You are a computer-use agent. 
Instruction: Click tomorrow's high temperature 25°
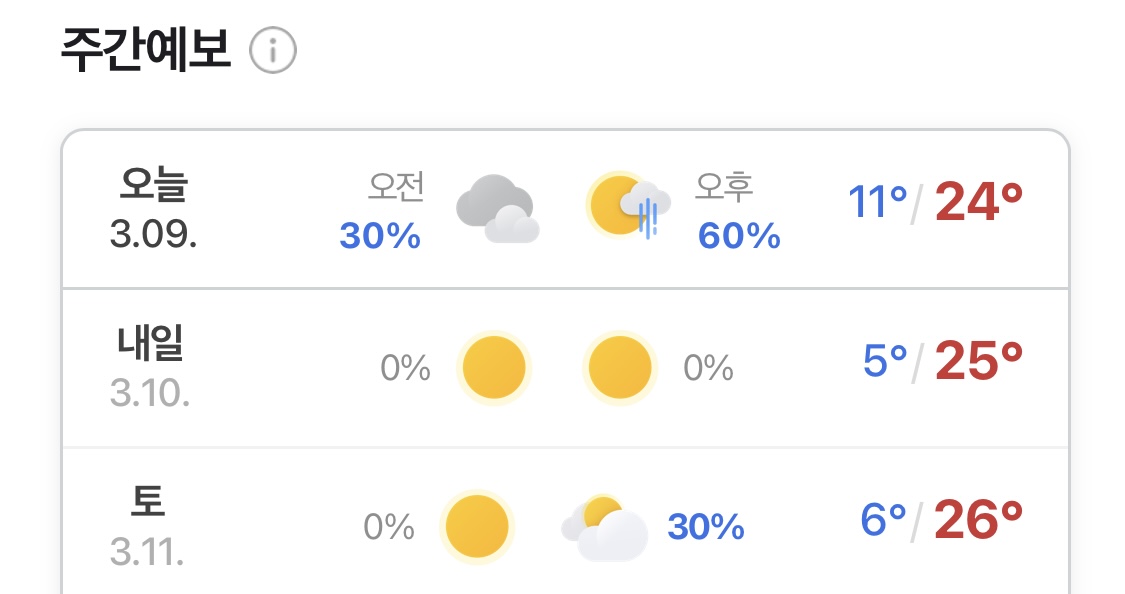[979, 362]
